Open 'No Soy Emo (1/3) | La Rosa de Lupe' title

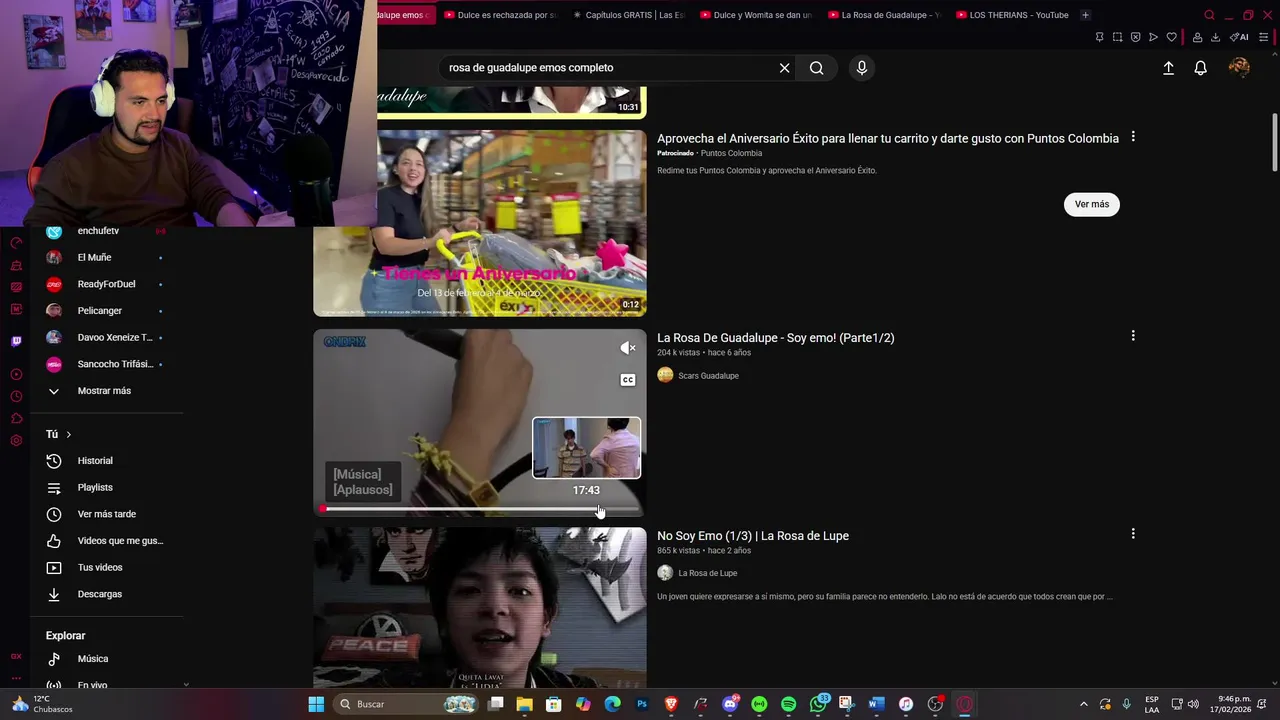(x=753, y=536)
